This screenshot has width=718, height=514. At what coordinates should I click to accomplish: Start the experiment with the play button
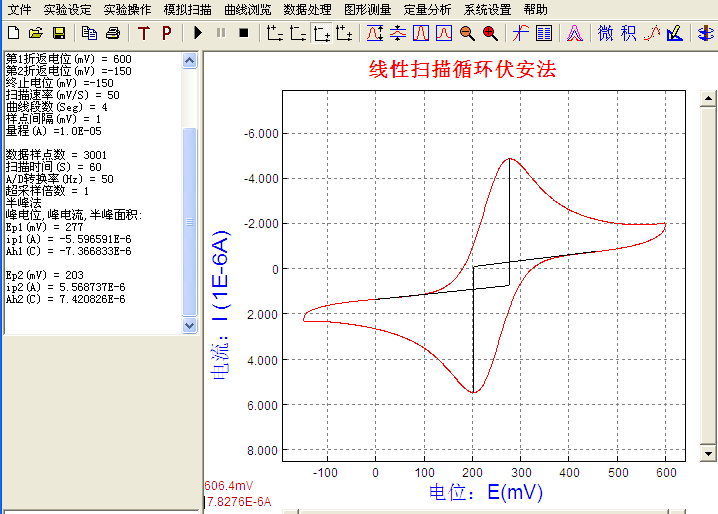tap(198, 33)
